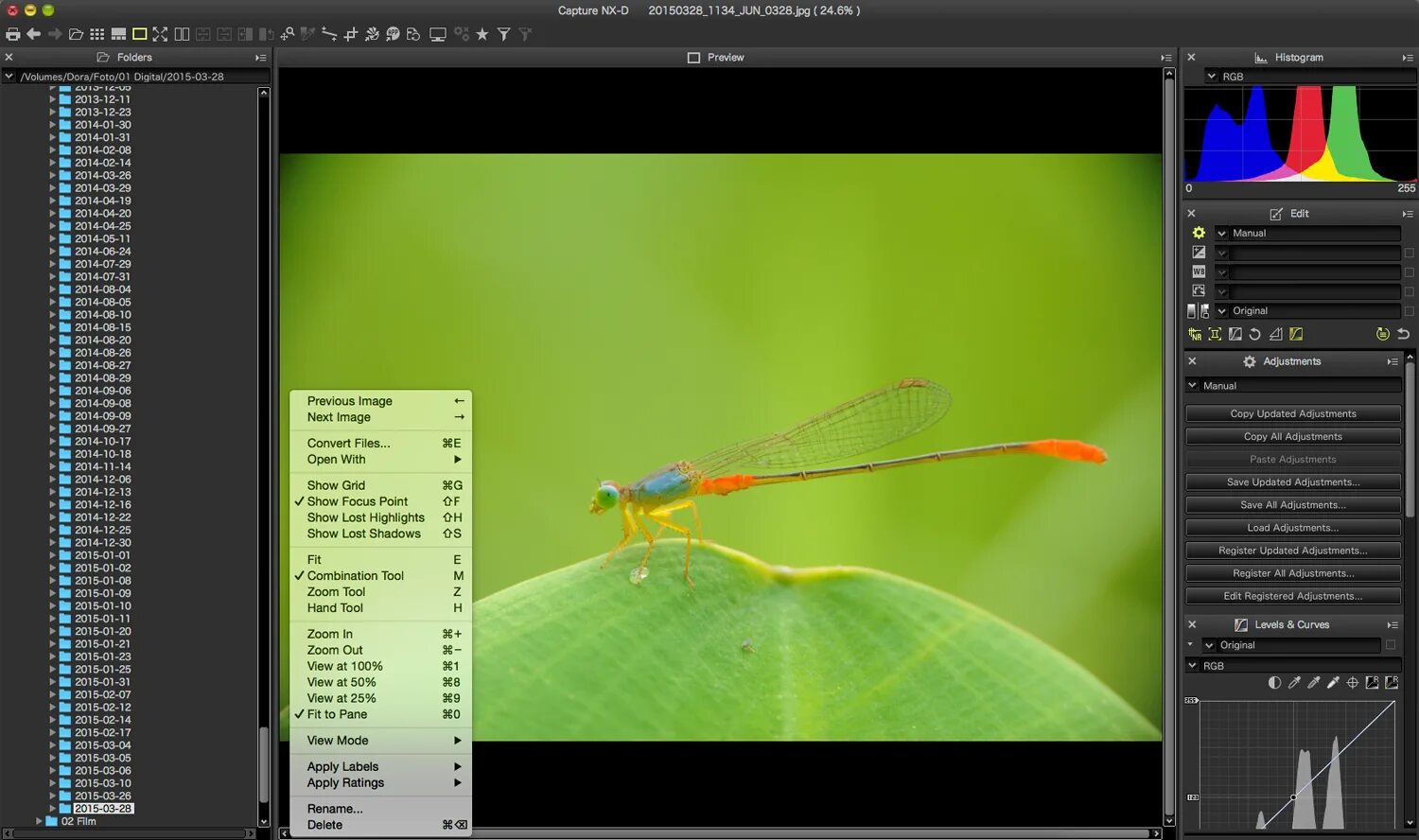Select the filmstrip view layout icon

tap(118, 34)
